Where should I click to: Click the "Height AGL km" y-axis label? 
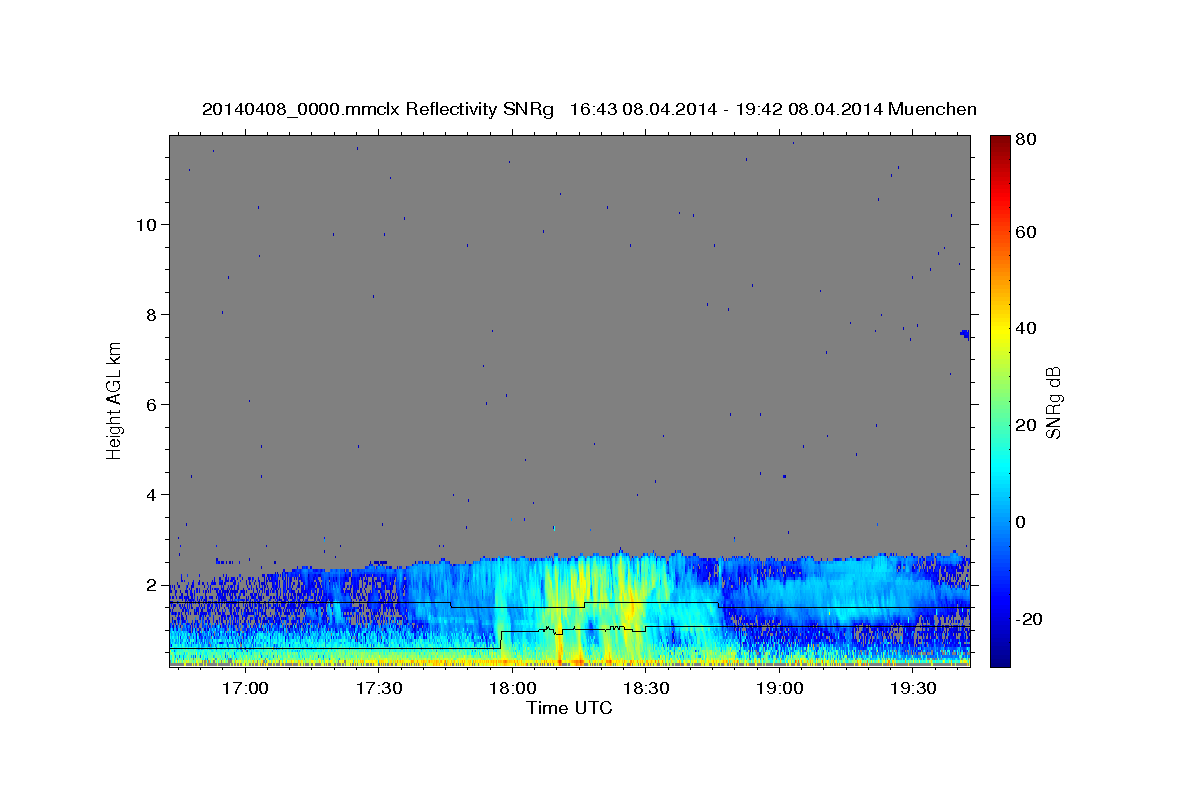tap(114, 401)
